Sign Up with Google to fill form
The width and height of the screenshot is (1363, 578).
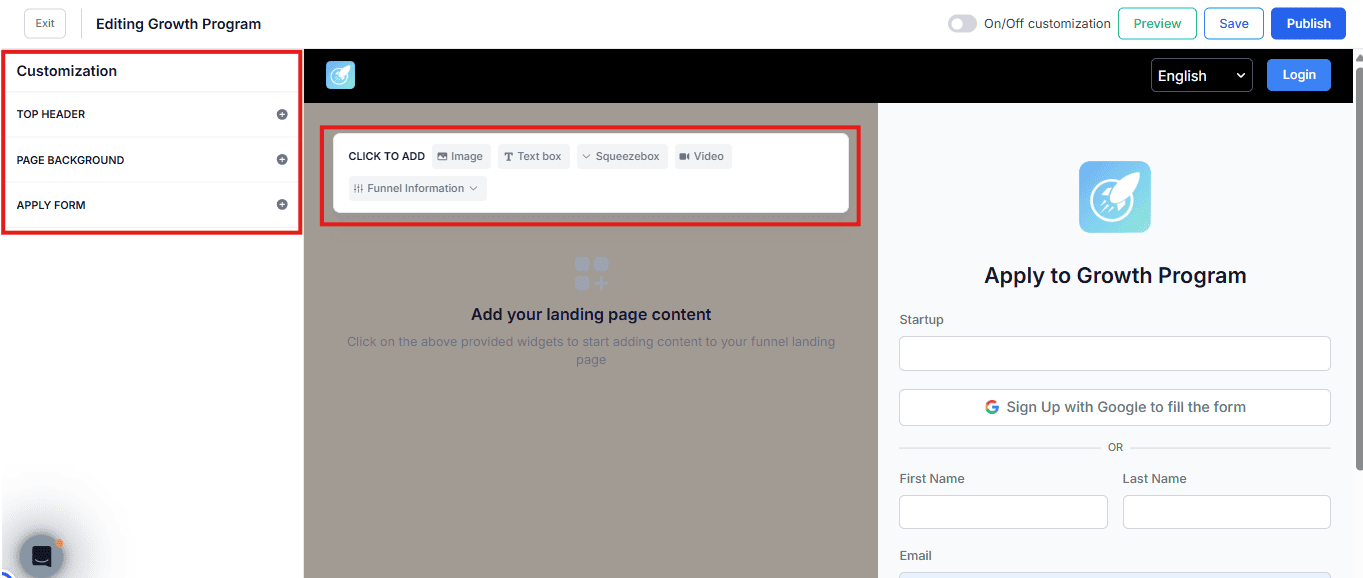point(1115,407)
